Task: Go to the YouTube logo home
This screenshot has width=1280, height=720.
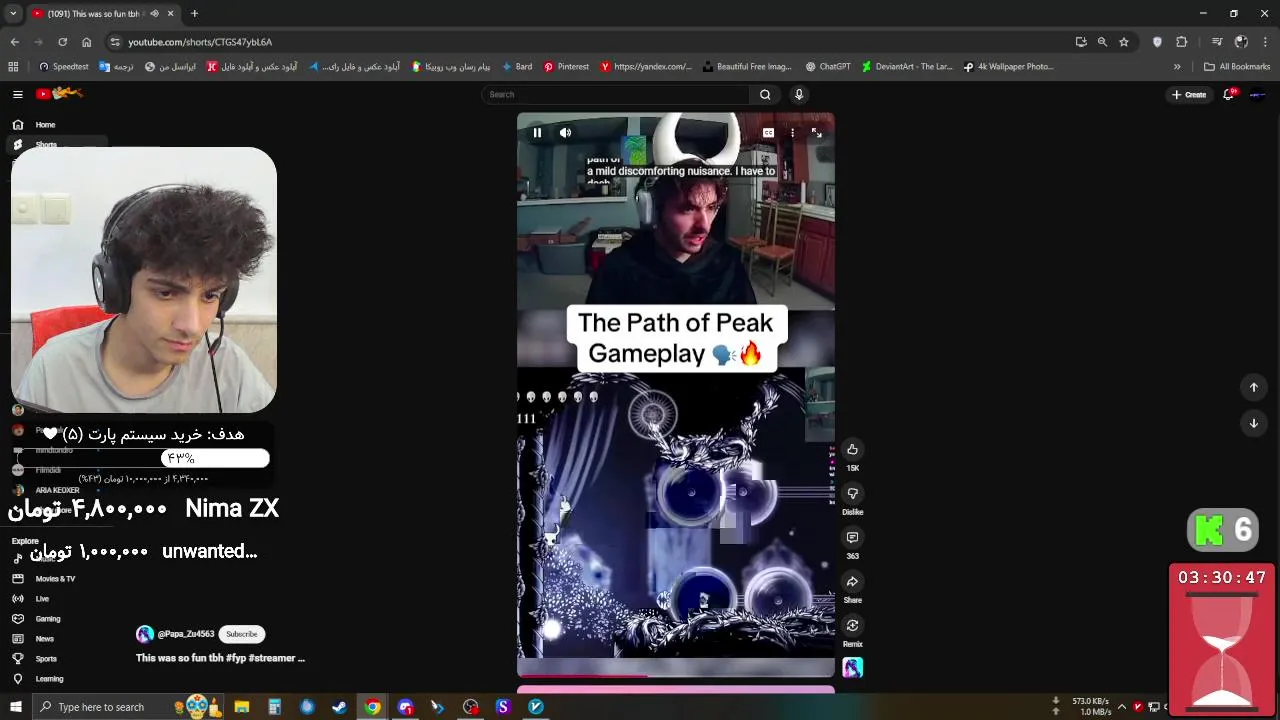Action: [60, 94]
